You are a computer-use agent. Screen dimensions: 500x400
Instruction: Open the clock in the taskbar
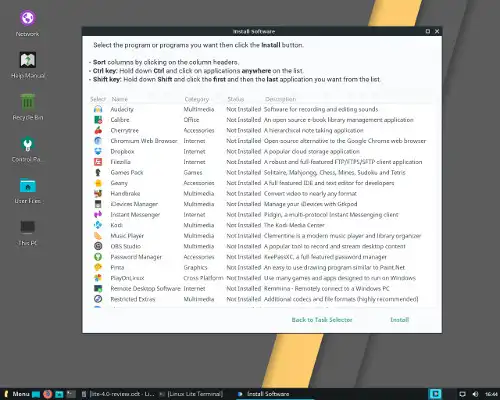tap(491, 394)
